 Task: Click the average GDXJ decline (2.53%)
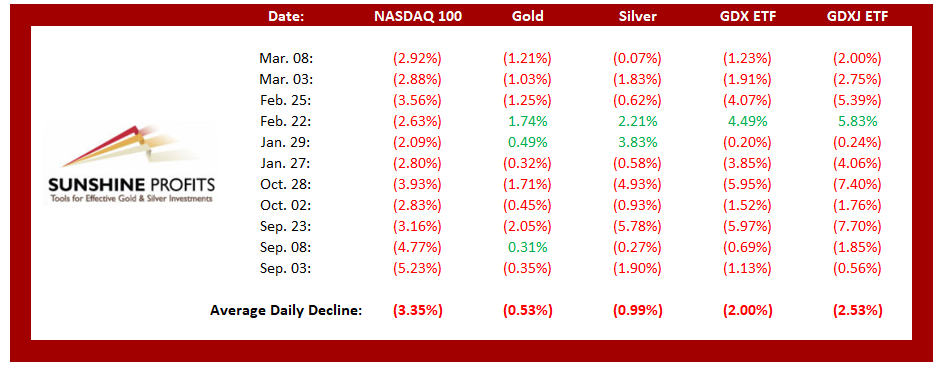[857, 311]
